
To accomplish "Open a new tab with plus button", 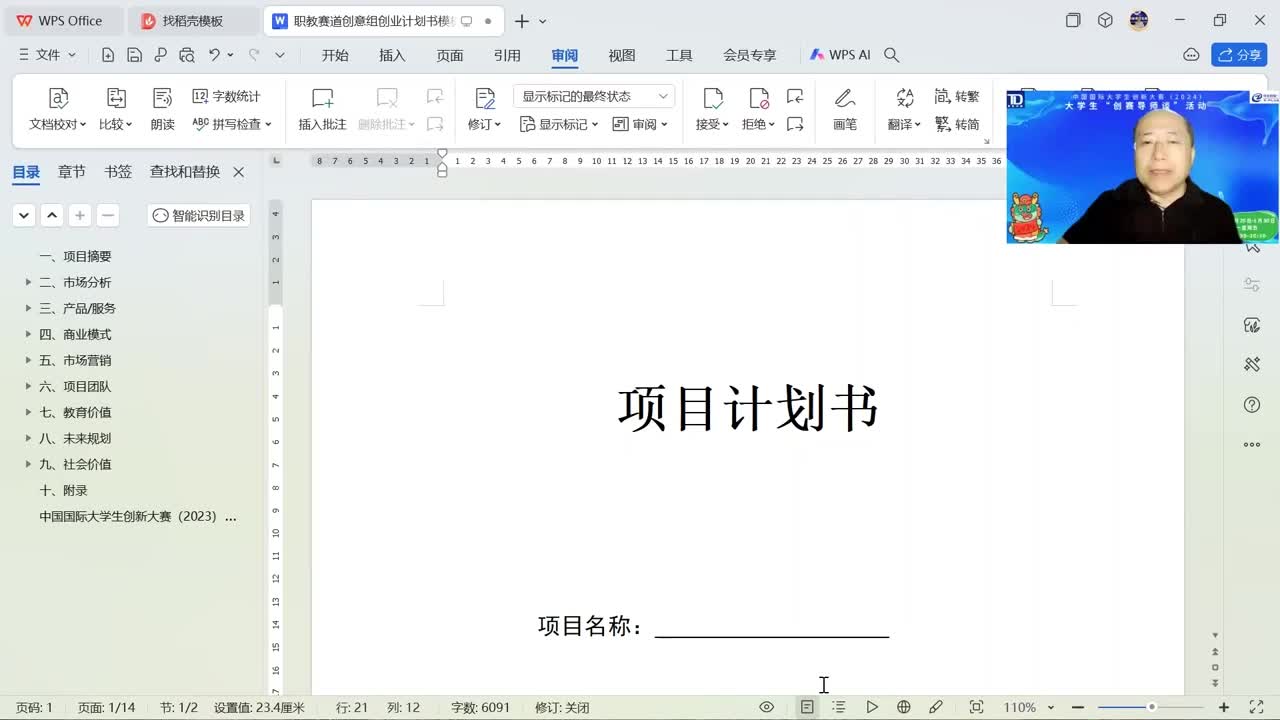I will (521, 21).
